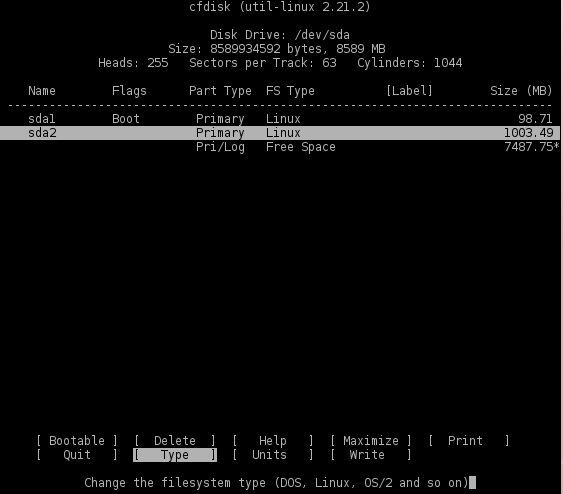Activate the highlighted Type option
Image resolution: width=563 pixels, height=494 pixels.
point(175,455)
